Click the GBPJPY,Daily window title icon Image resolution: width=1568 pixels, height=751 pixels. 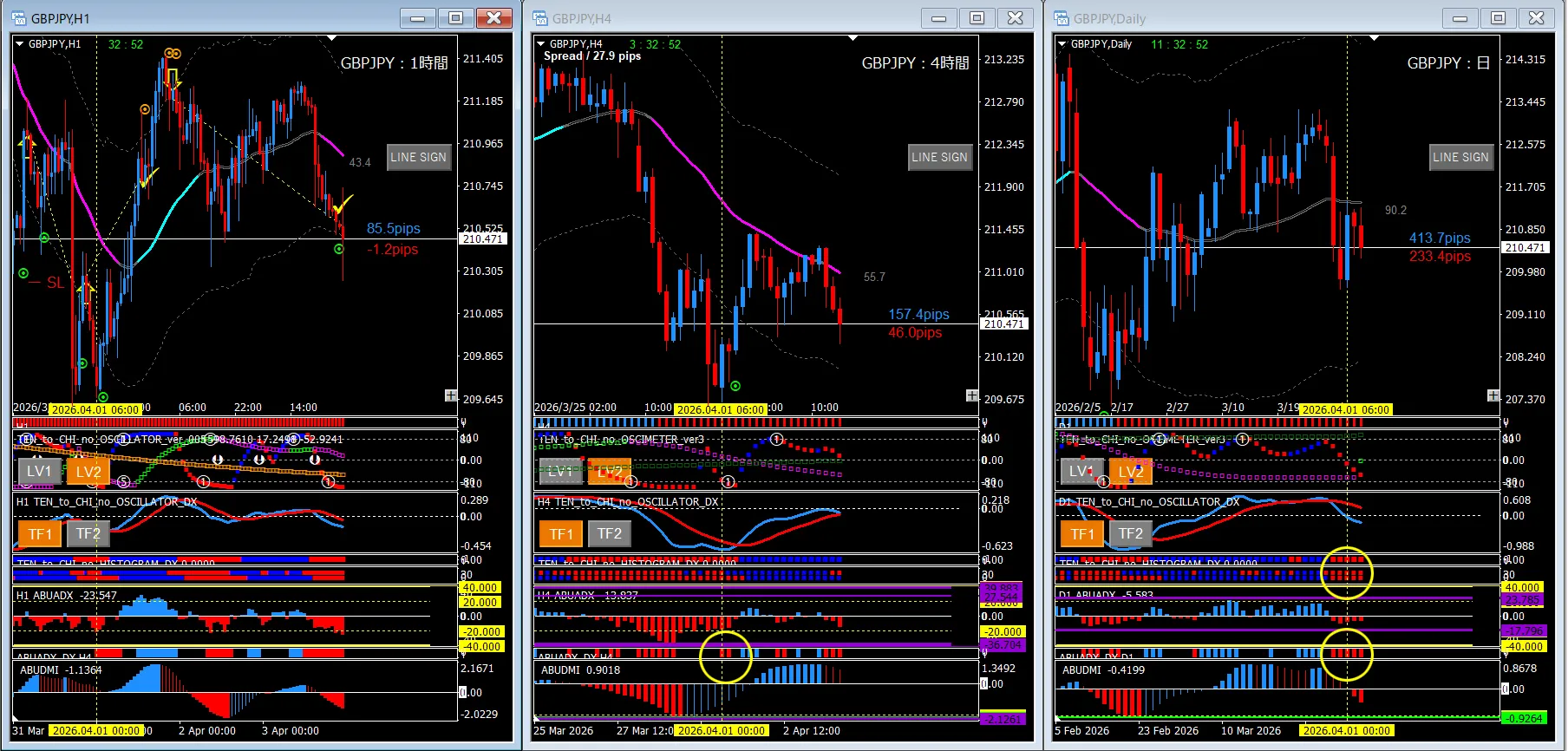1062,18
